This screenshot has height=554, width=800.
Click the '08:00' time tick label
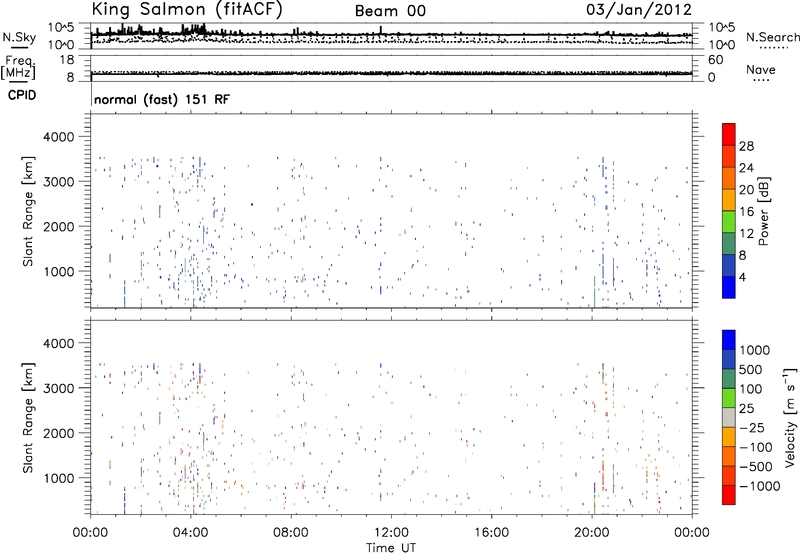[291, 533]
